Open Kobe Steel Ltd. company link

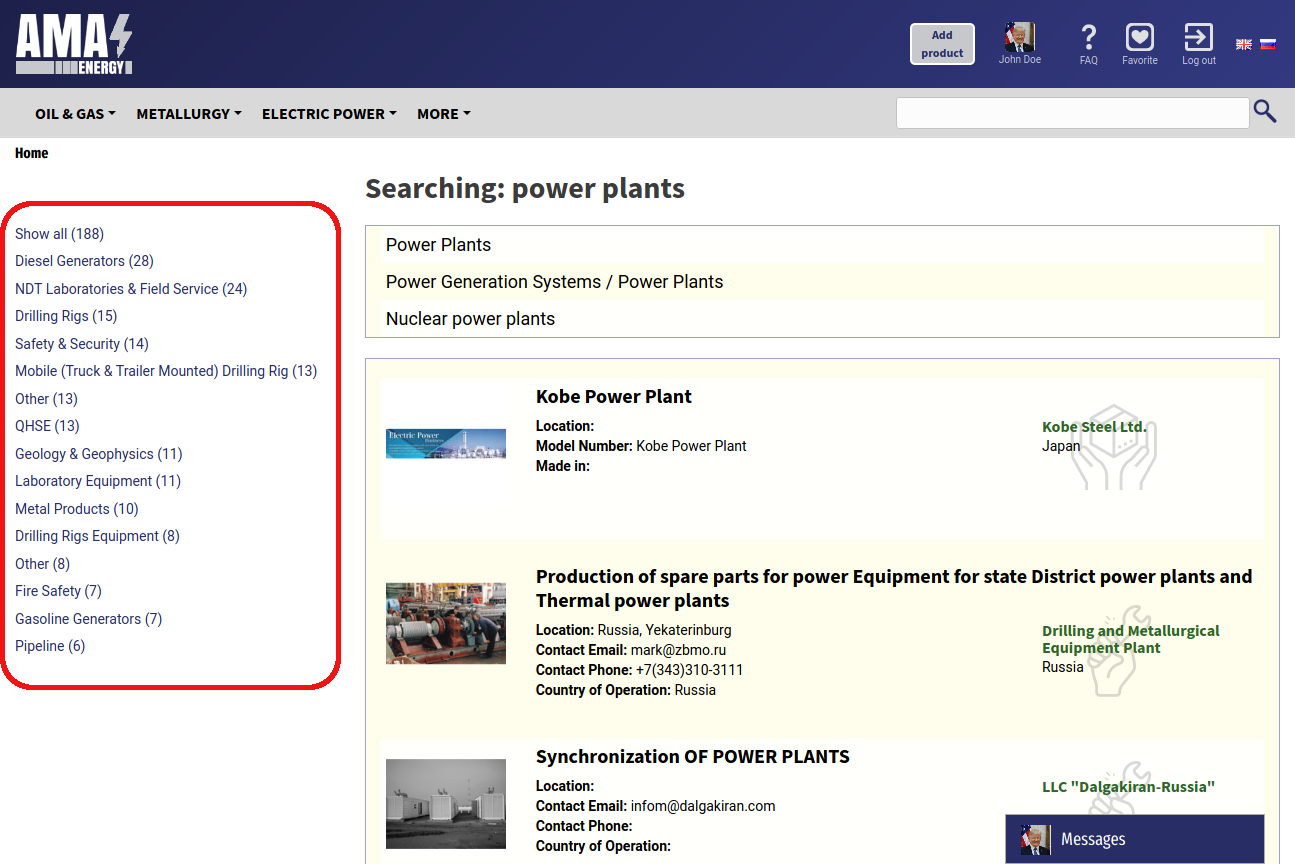coord(1094,427)
